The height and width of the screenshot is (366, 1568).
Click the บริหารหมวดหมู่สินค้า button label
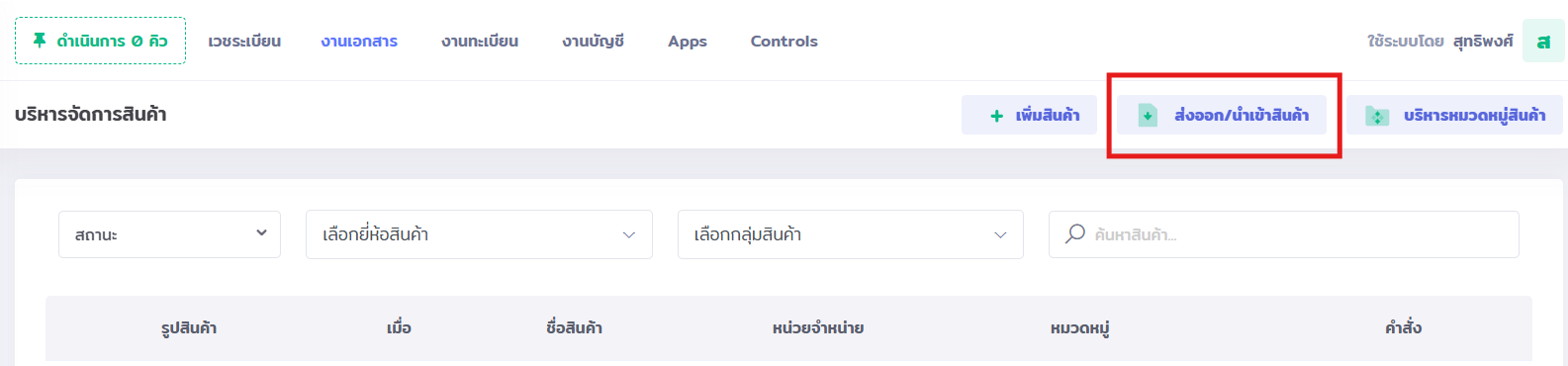tap(1474, 116)
